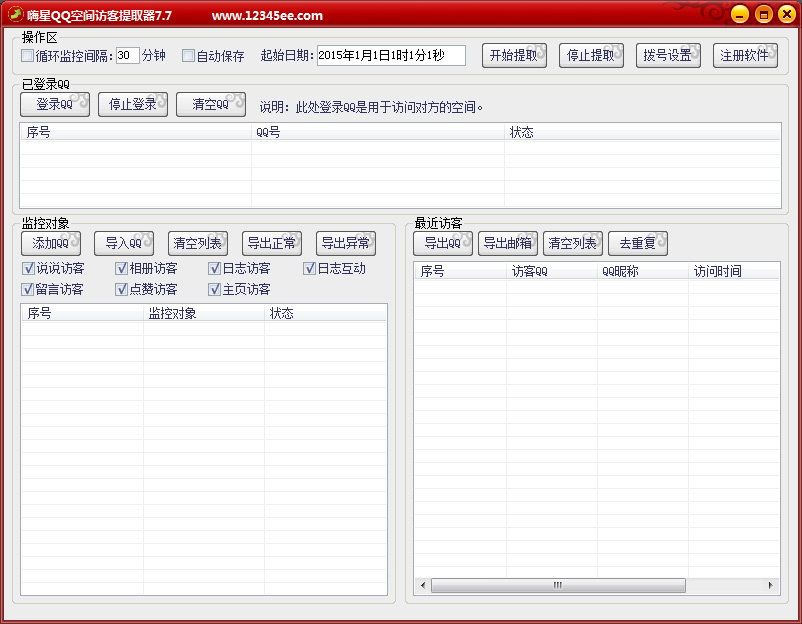Enable the 循环监控间隔 checkbox
The width and height of the screenshot is (802, 624).
(x=28, y=56)
